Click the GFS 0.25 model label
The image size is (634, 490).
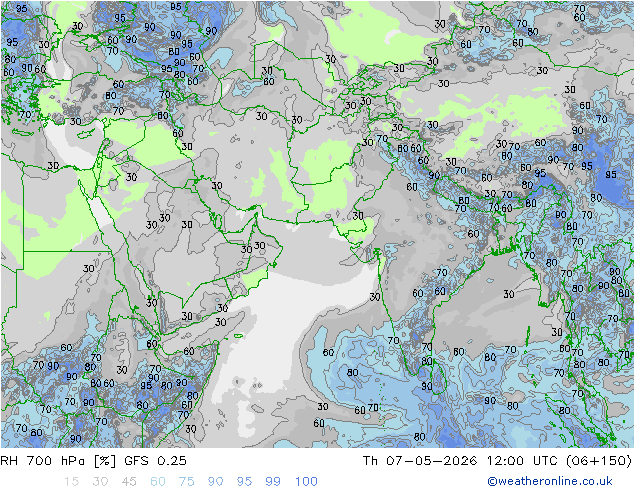tap(156, 460)
